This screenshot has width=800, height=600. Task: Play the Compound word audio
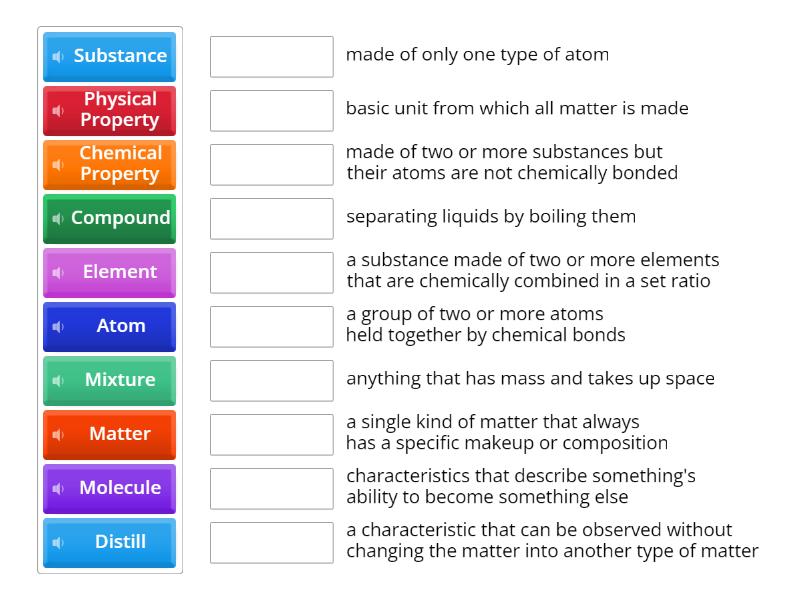58,218
